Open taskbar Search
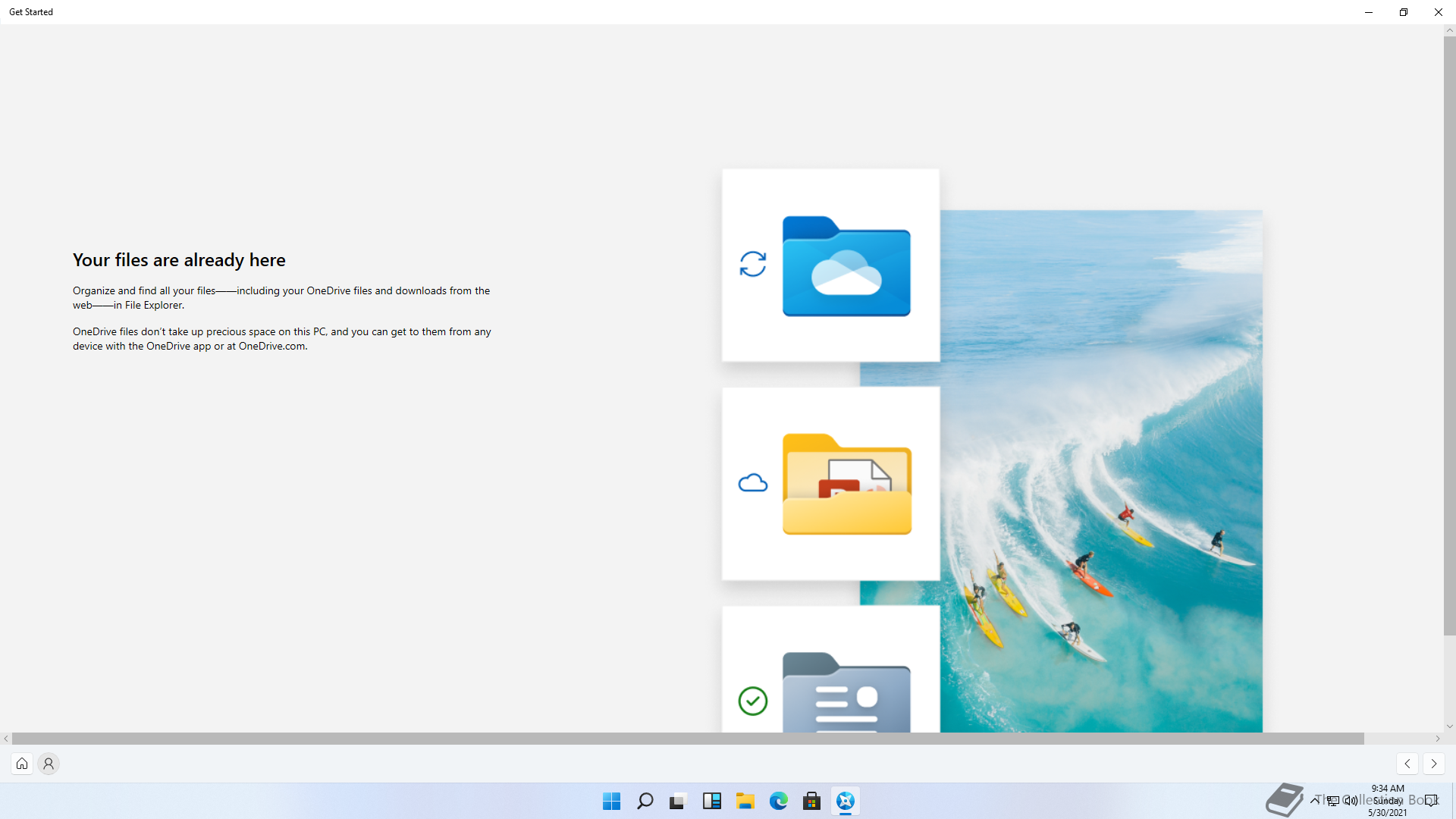 pyautogui.click(x=645, y=801)
